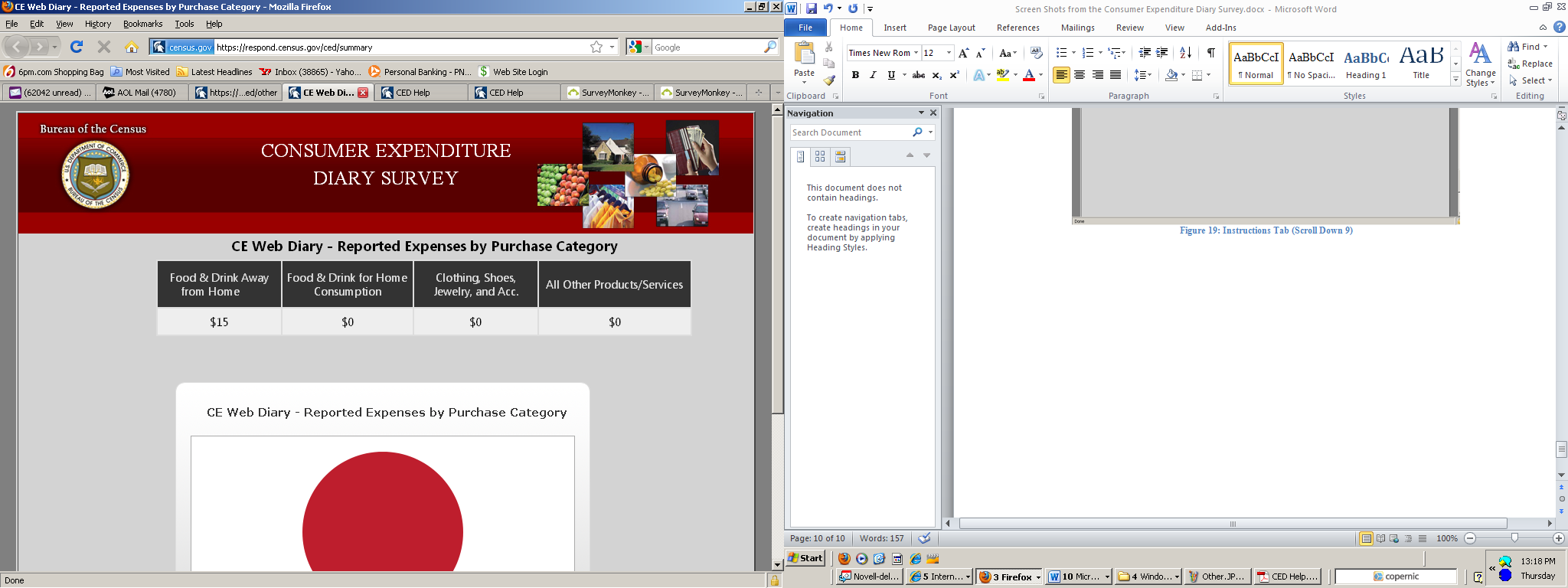
Task: Open the font size dropdown
Action: (x=949, y=53)
